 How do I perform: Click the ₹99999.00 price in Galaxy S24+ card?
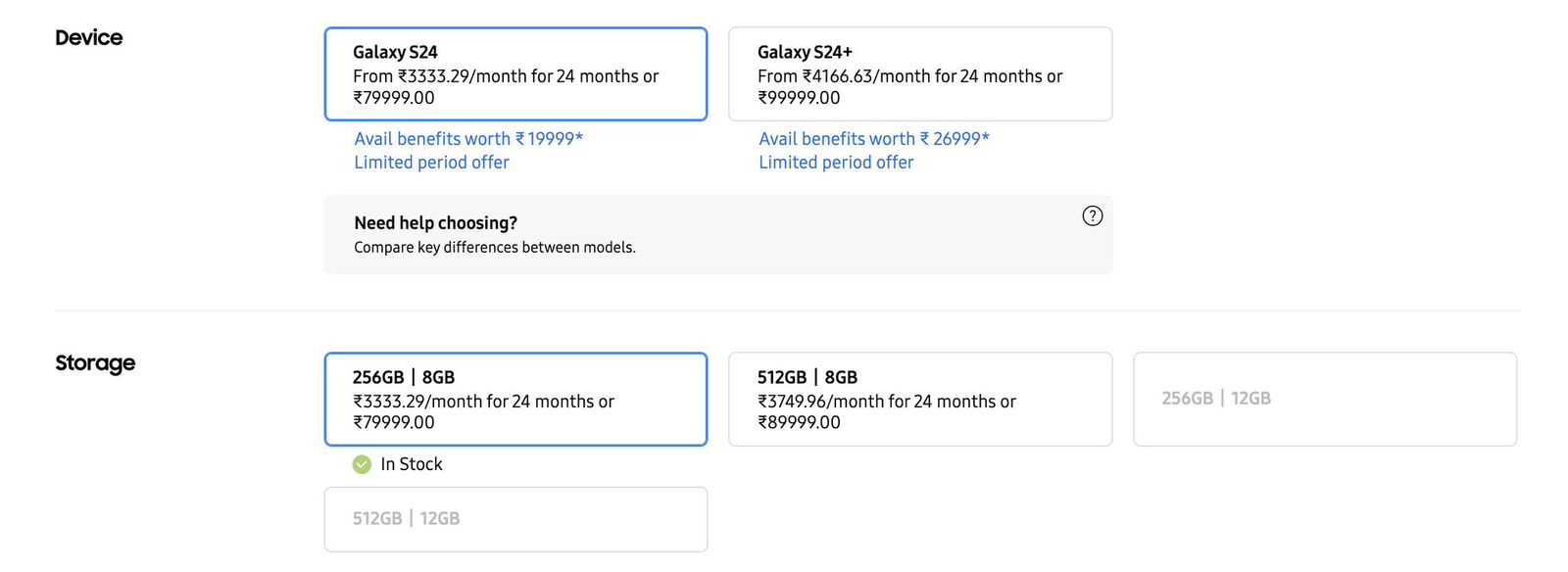click(x=799, y=98)
